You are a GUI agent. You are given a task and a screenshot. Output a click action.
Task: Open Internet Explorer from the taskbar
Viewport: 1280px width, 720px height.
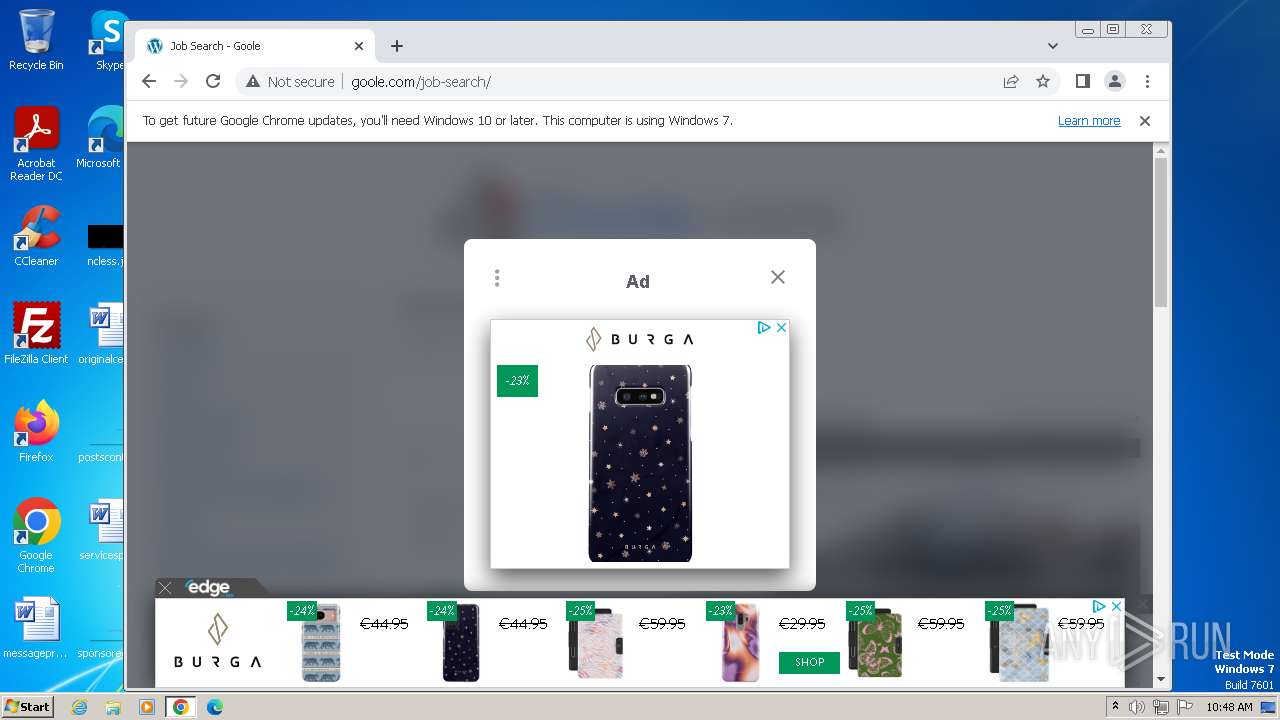point(79,707)
